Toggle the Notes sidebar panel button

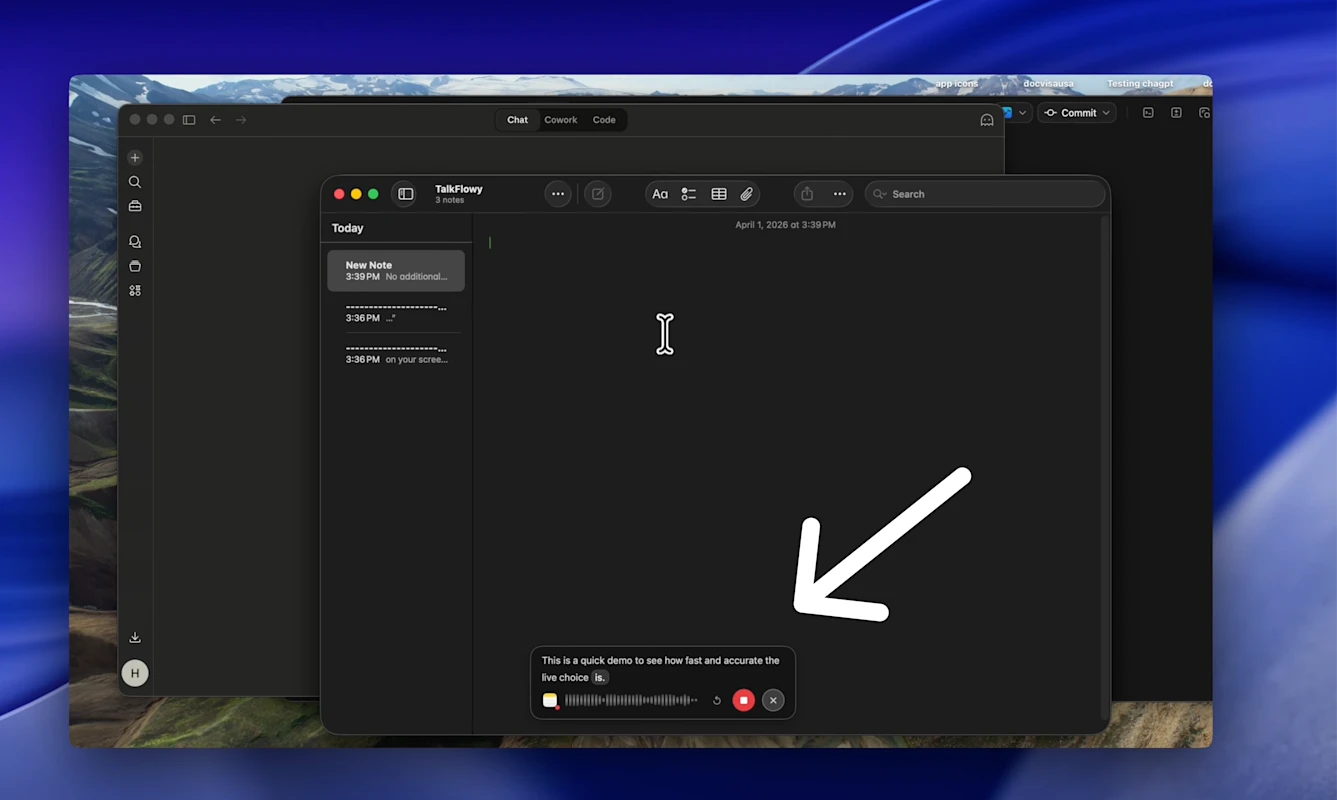pos(405,194)
